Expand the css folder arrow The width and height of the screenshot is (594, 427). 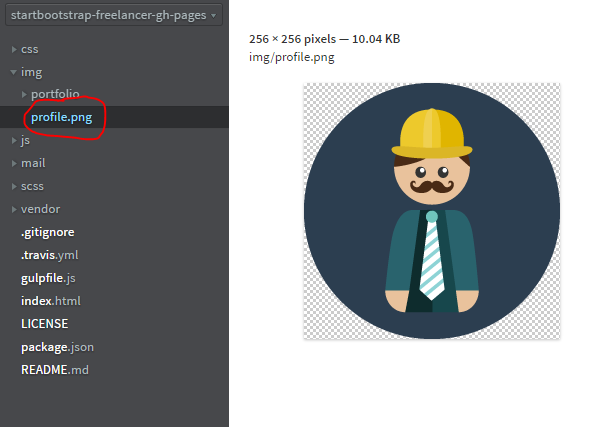pyautogui.click(x=14, y=49)
